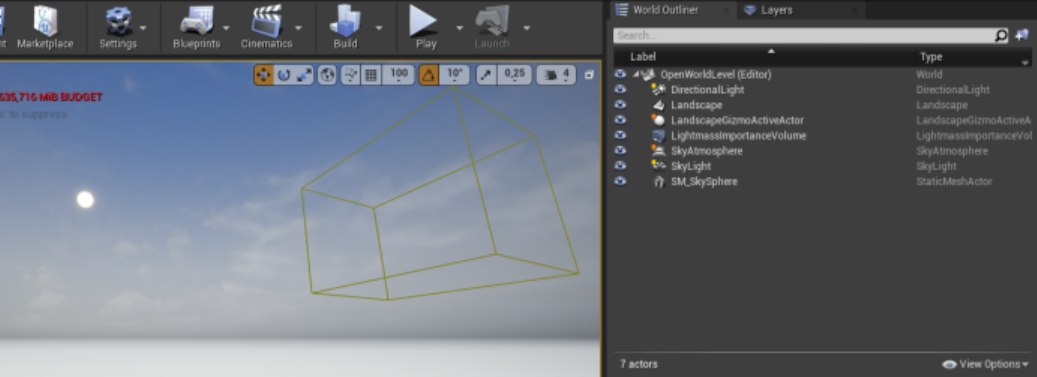Collapse the OpenWorldLevel (Editor) tree
1037x377 pixels.
(636, 75)
